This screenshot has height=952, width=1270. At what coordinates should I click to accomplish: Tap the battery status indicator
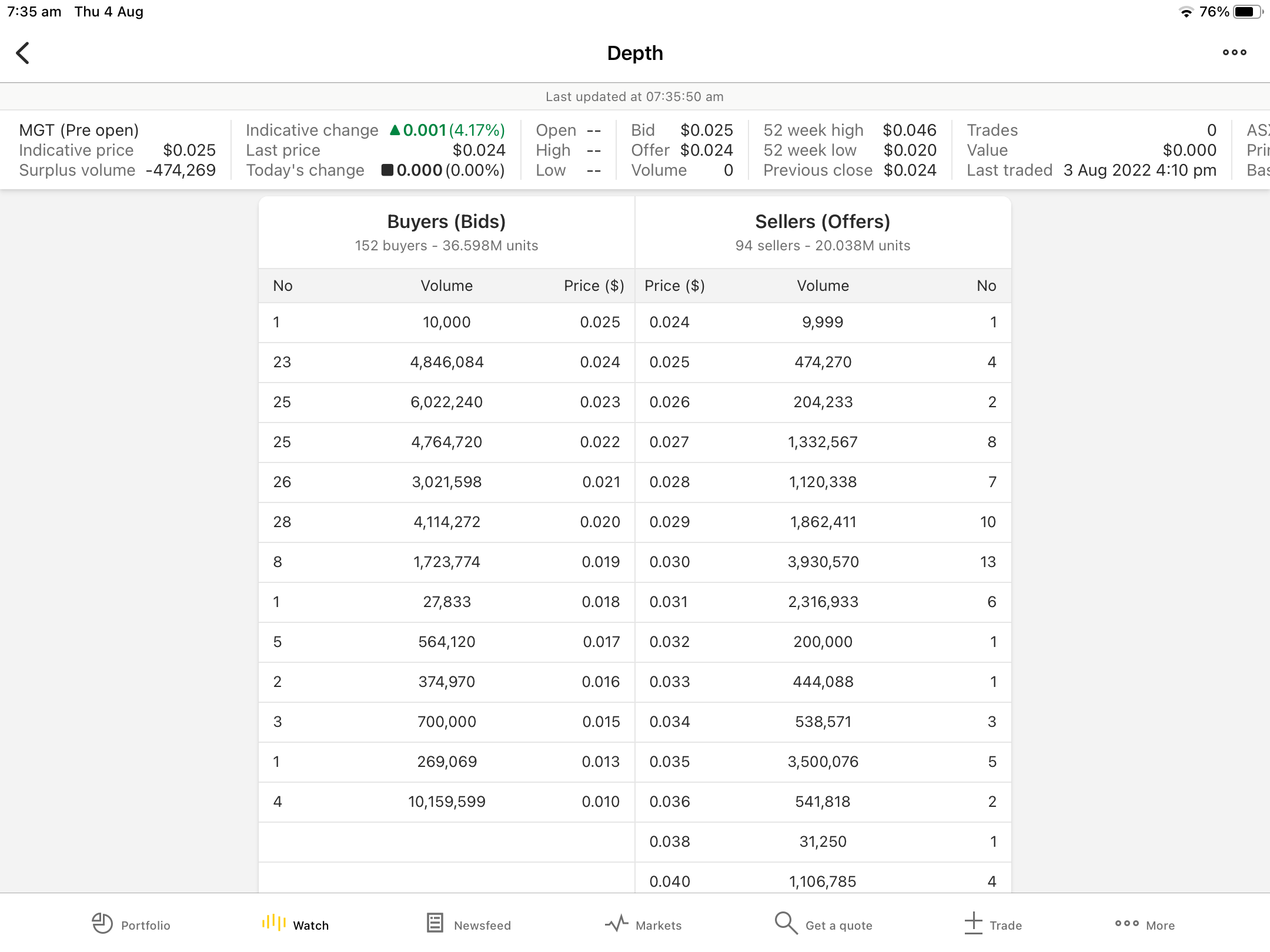[1248, 12]
